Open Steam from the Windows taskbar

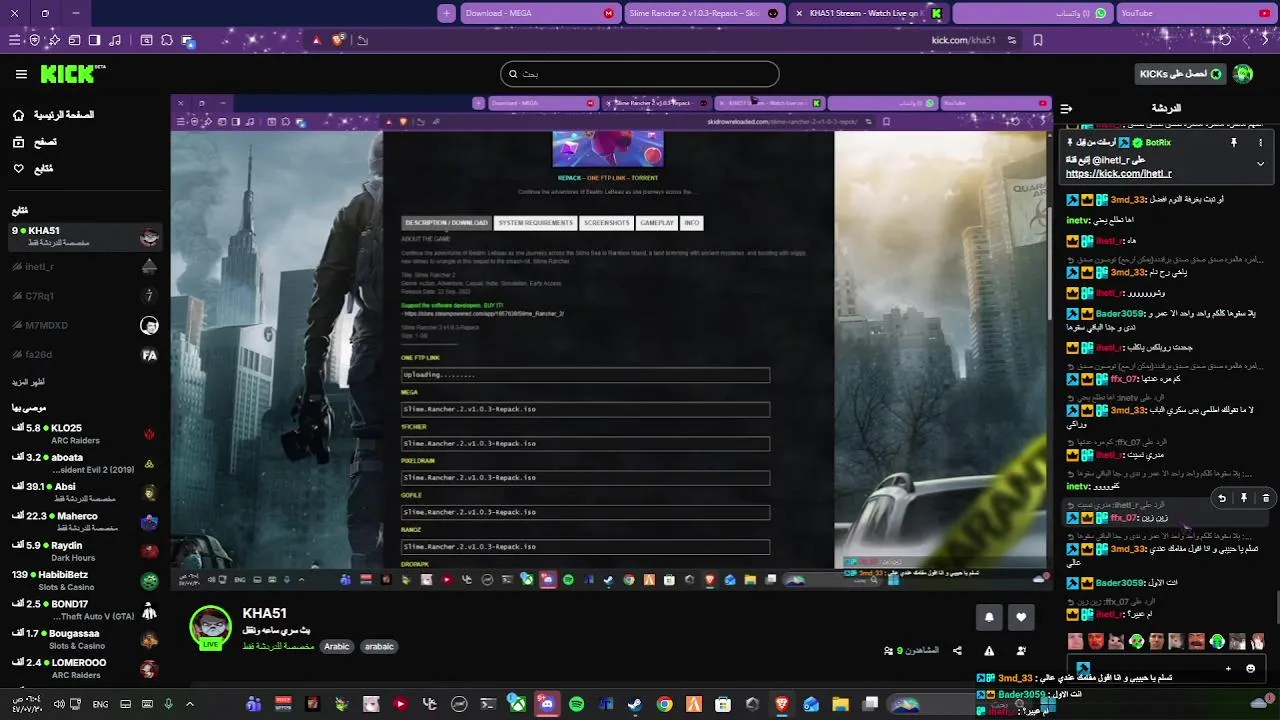click(635, 704)
